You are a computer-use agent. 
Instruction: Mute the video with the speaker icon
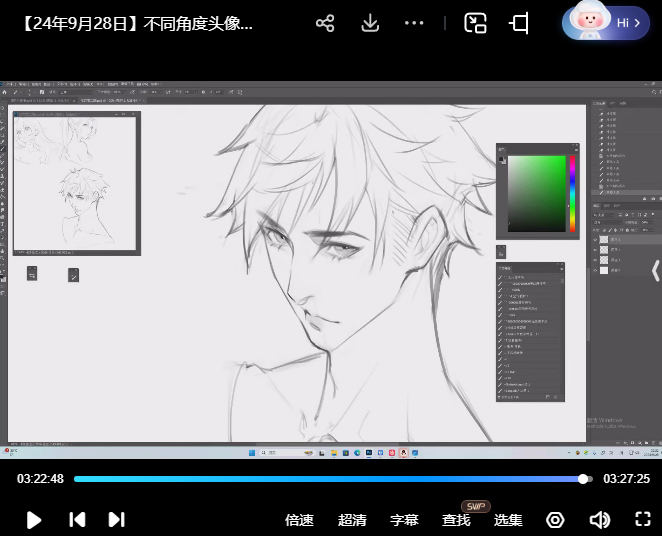click(x=599, y=520)
